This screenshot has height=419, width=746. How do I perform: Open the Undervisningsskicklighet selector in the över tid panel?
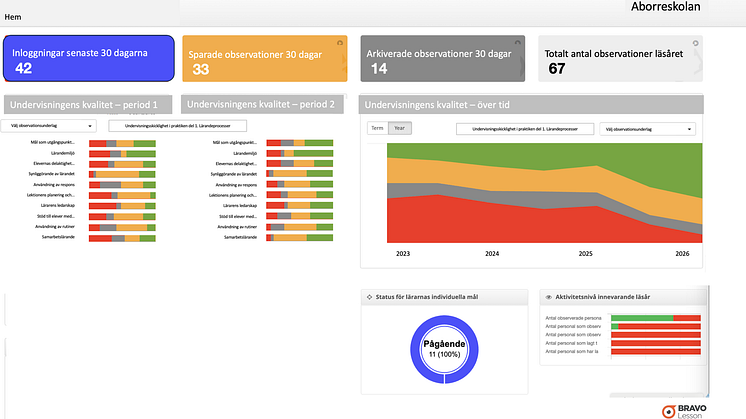tap(525, 128)
